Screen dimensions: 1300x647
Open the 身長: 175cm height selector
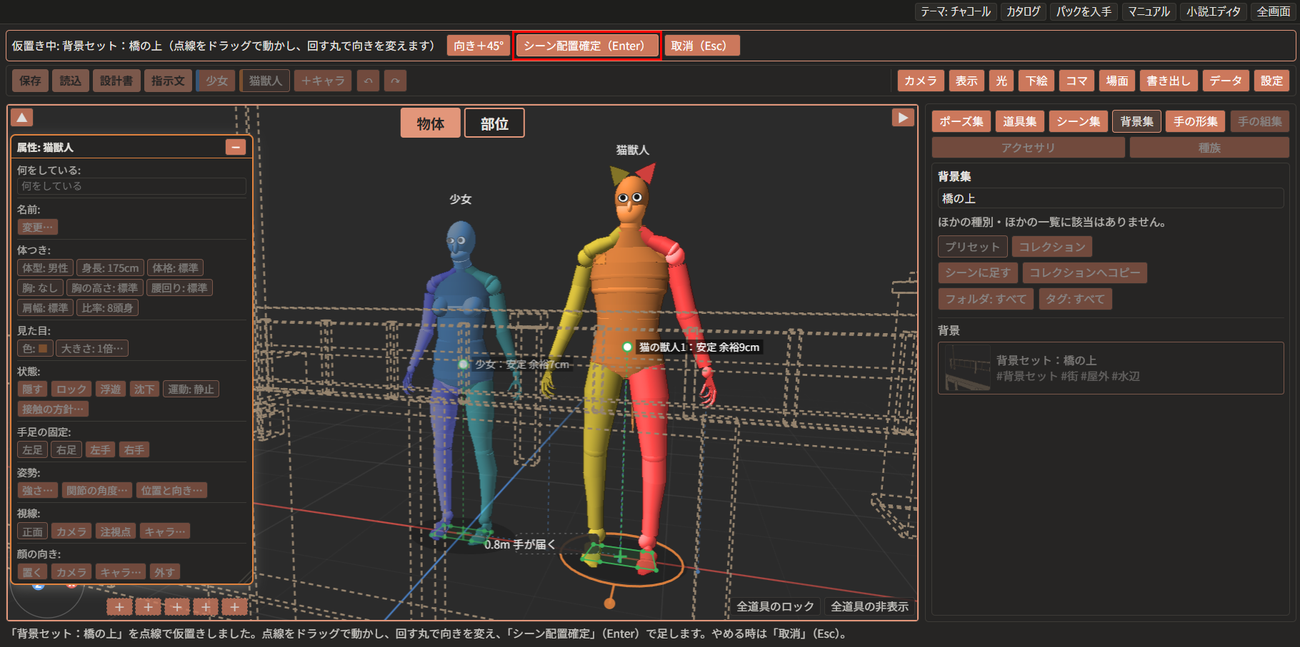109,268
